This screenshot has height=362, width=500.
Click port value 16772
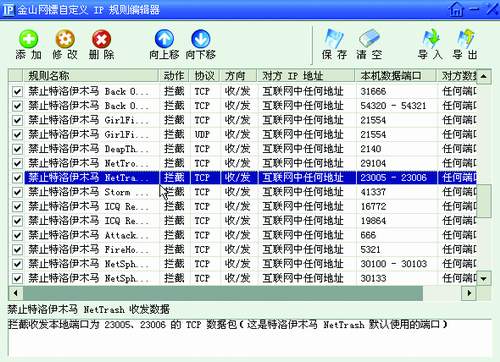pyautogui.click(x=373, y=206)
